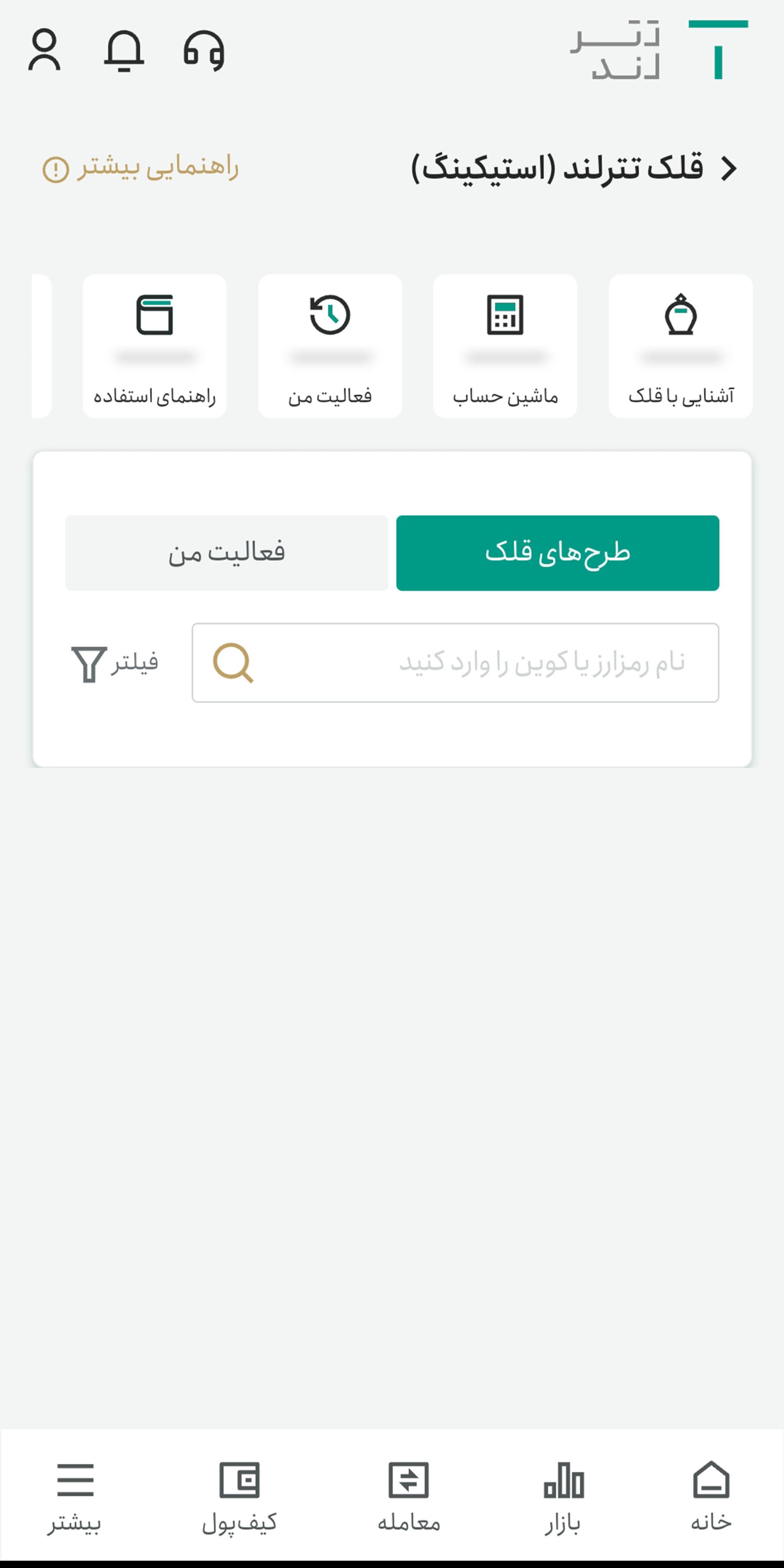Tap the Tetherland logo
This screenshot has height=1568, width=784.
(659, 51)
